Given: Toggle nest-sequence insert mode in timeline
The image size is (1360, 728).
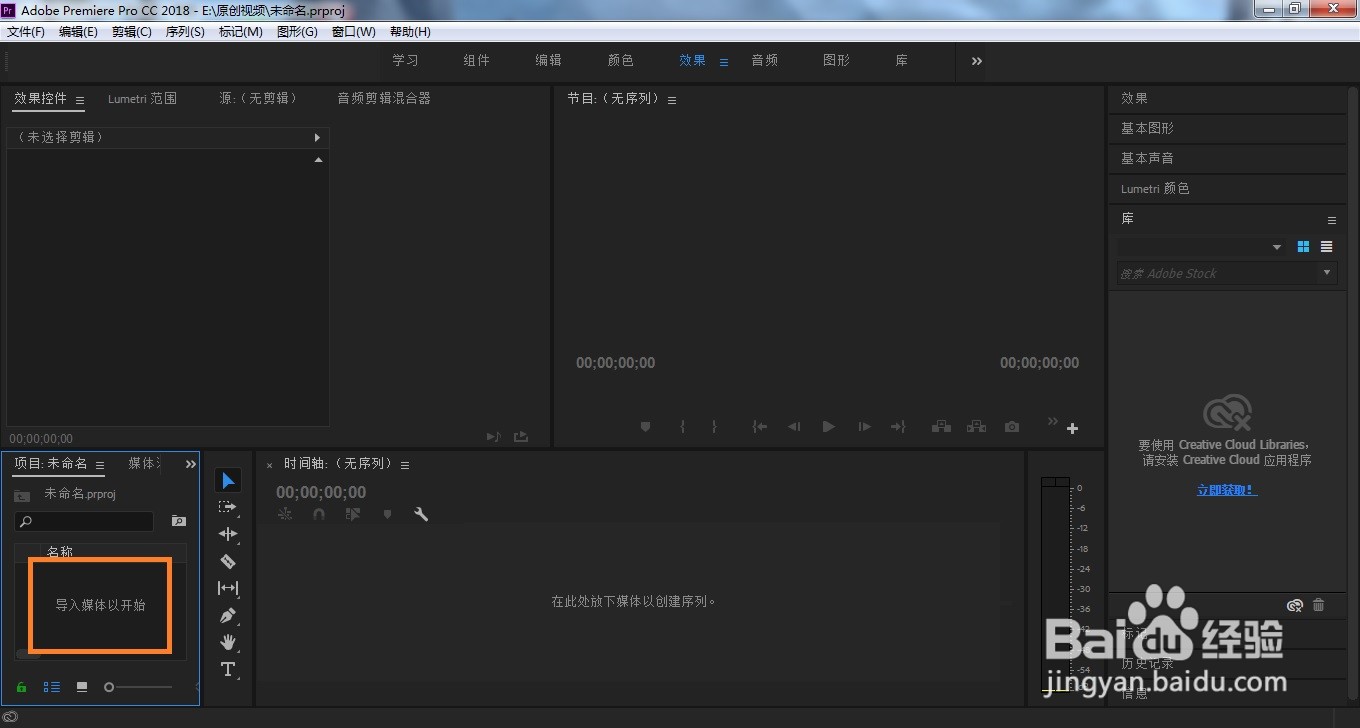Looking at the screenshot, I should click(285, 514).
